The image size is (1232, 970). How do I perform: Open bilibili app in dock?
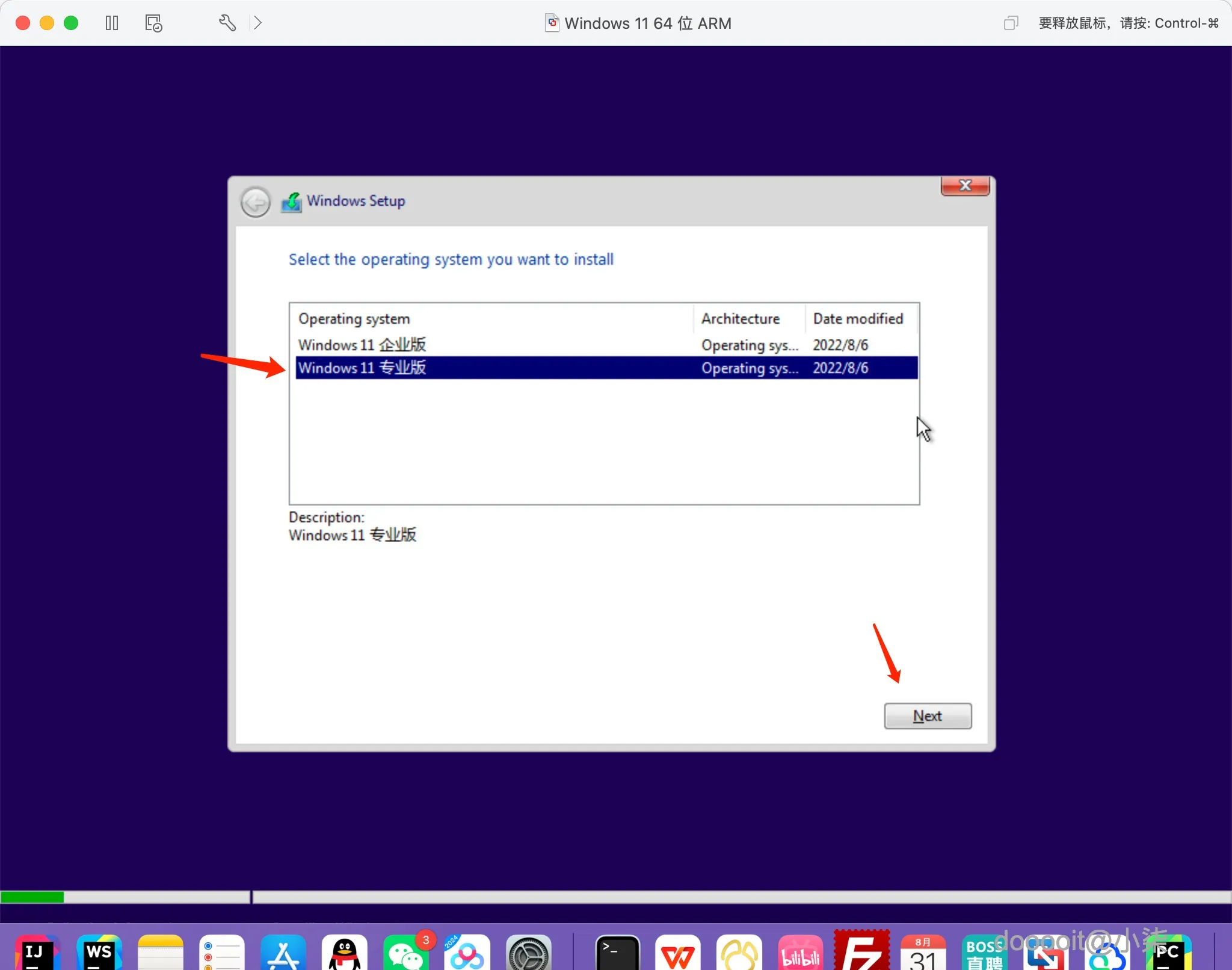point(800,953)
